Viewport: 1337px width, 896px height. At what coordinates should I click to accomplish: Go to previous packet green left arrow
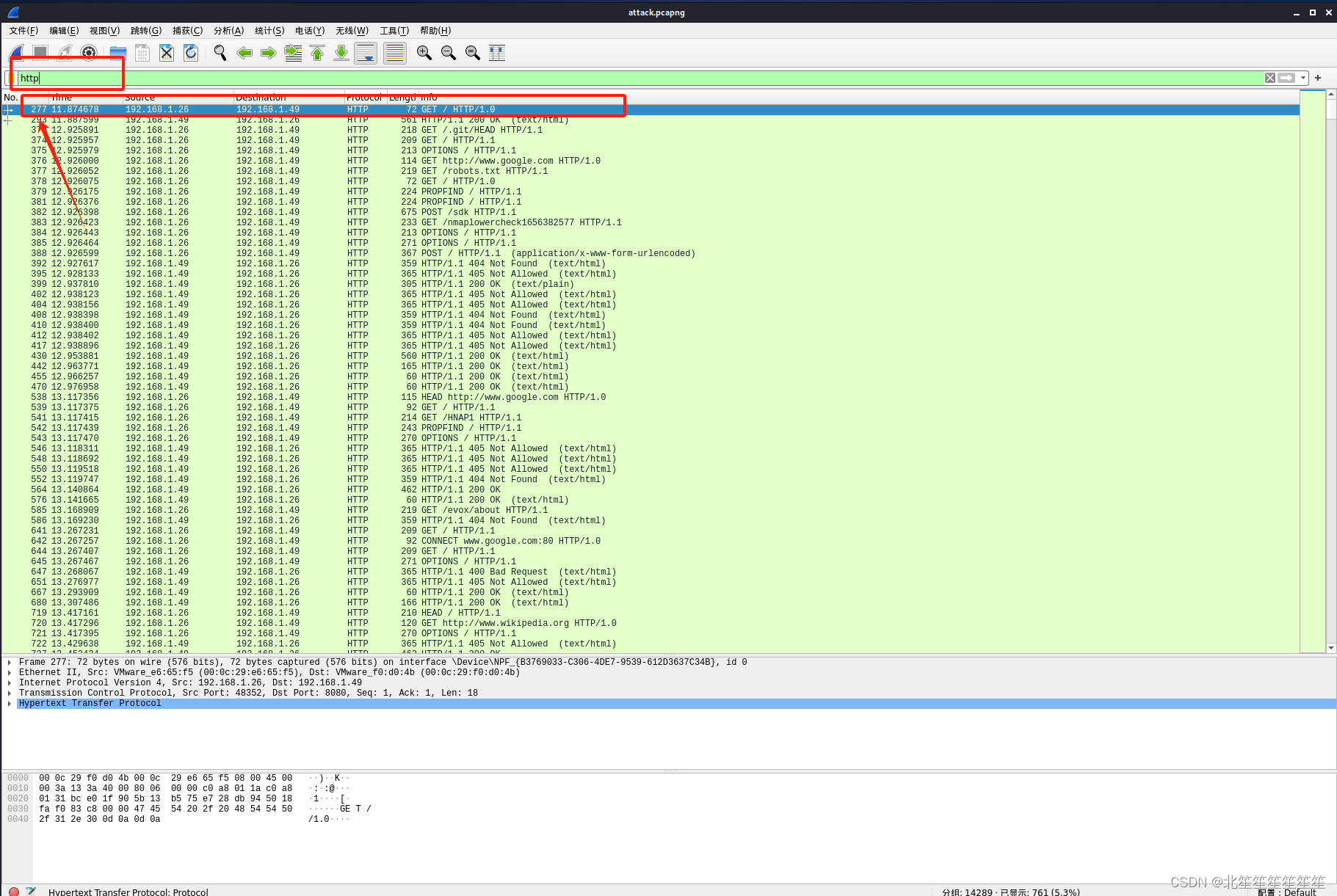(244, 53)
